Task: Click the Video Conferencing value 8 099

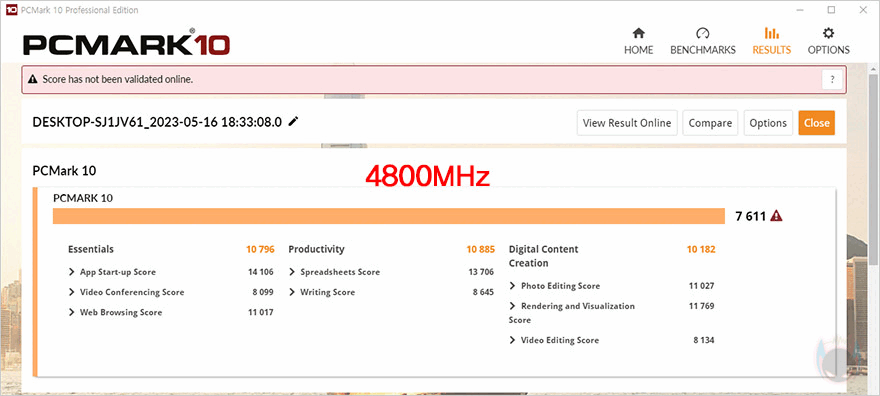Action: [x=263, y=292]
